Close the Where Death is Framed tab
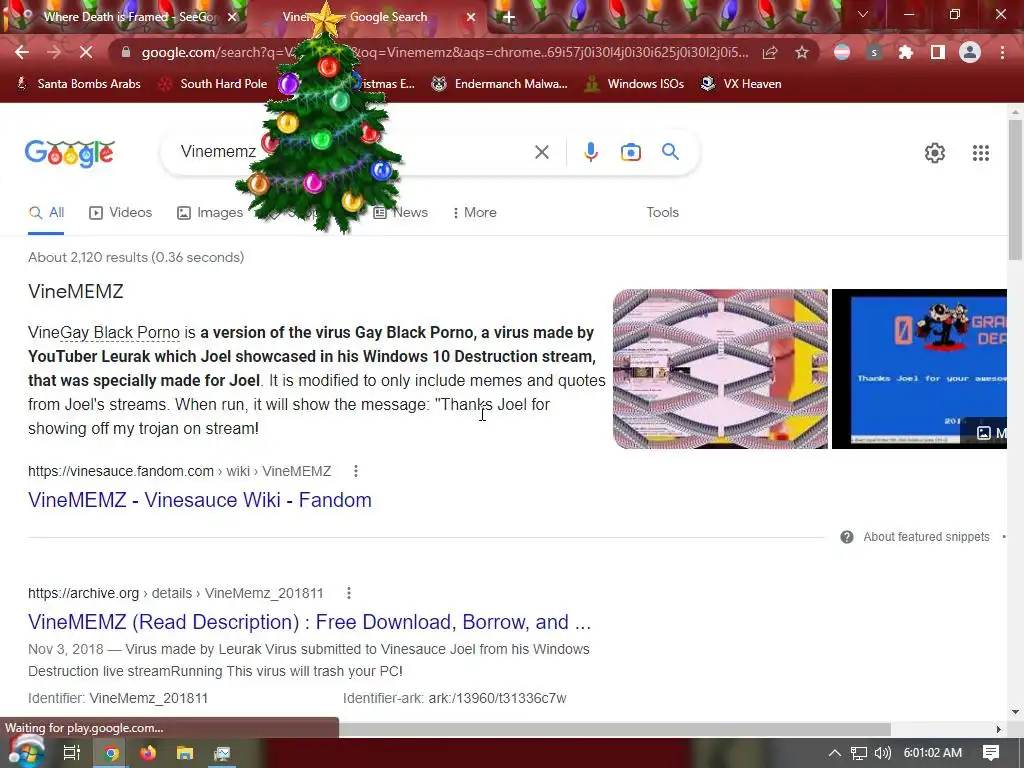Image resolution: width=1024 pixels, height=768 pixels. coord(232,17)
